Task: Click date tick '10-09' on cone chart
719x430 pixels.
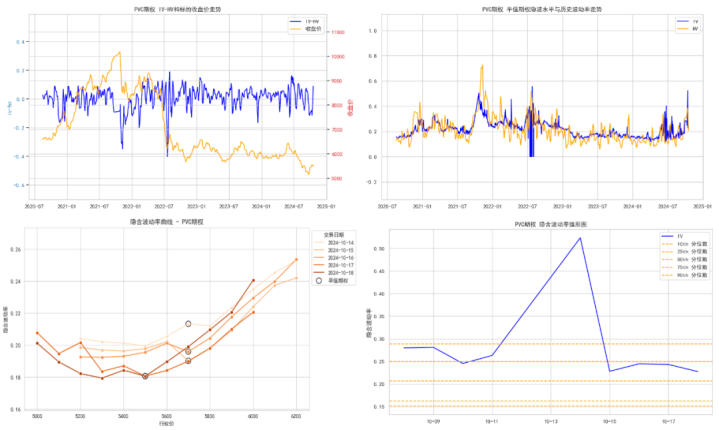Action: pyautogui.click(x=433, y=421)
